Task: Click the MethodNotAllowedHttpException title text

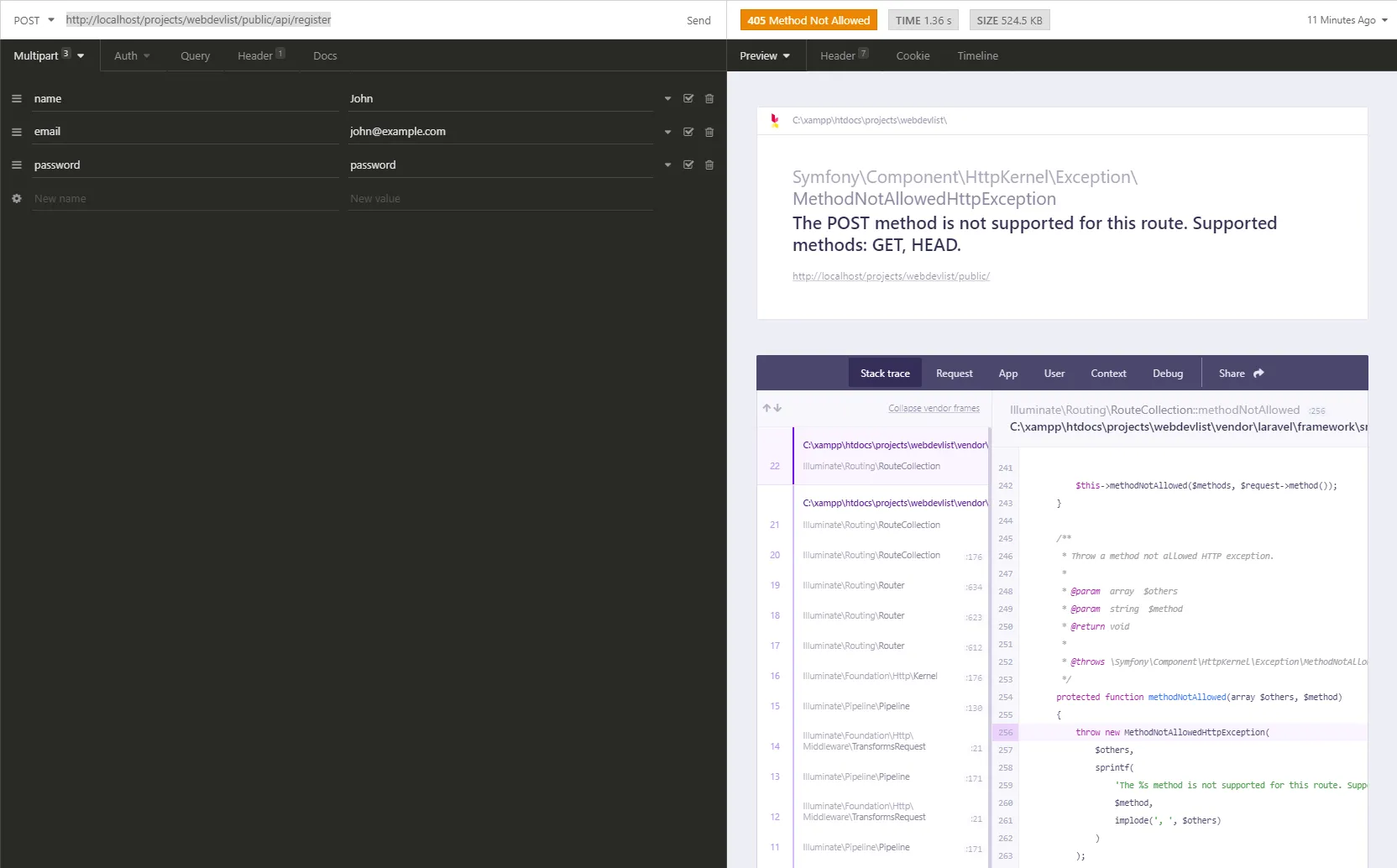Action: [924, 199]
